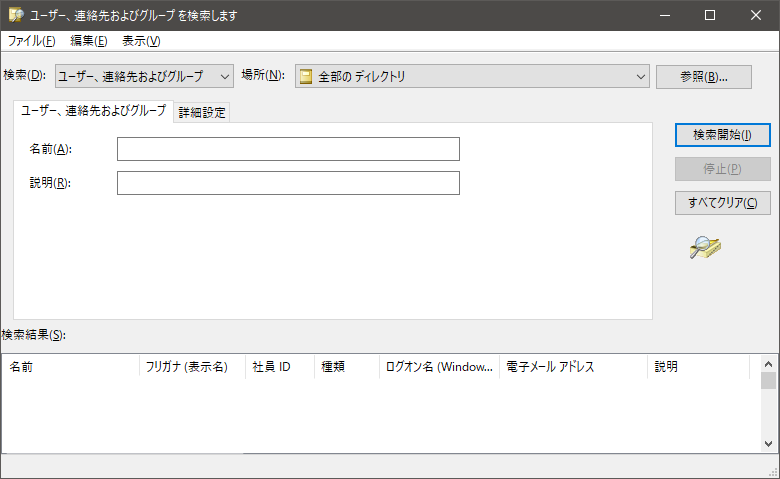This screenshot has width=780, height=479.
Task: Click the 参照(B)... browse button
Action: pos(704,77)
